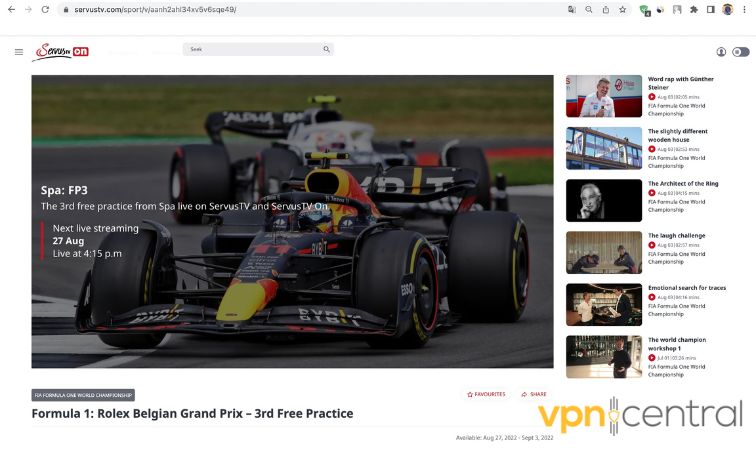Image resolution: width=756 pixels, height=450 pixels.
Task: Open the user account profile icon
Action: pos(721,52)
